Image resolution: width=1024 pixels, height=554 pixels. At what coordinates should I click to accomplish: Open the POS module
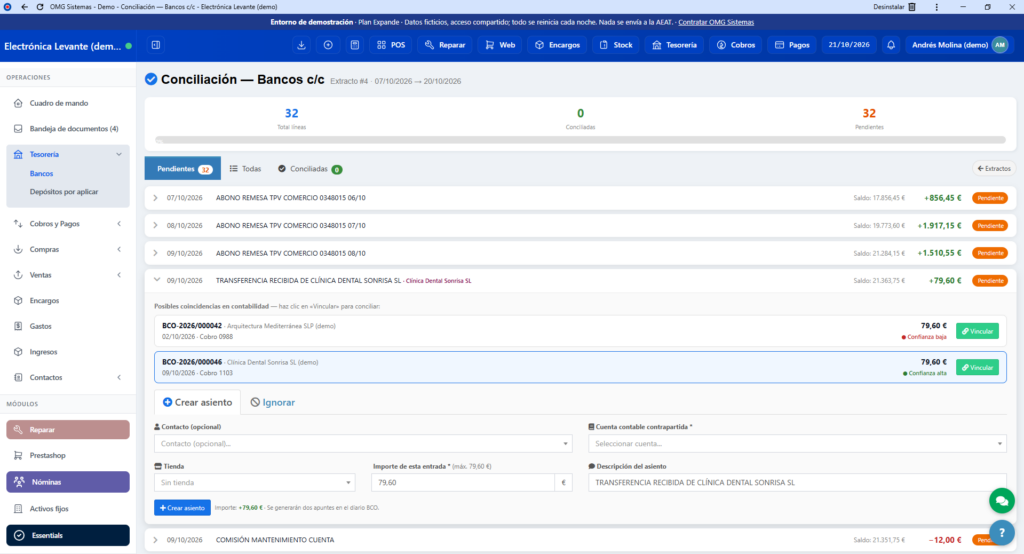391,45
